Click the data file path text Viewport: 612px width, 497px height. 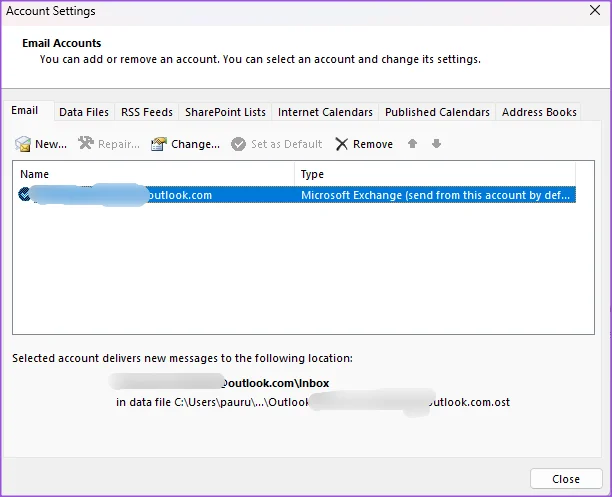tap(313, 402)
